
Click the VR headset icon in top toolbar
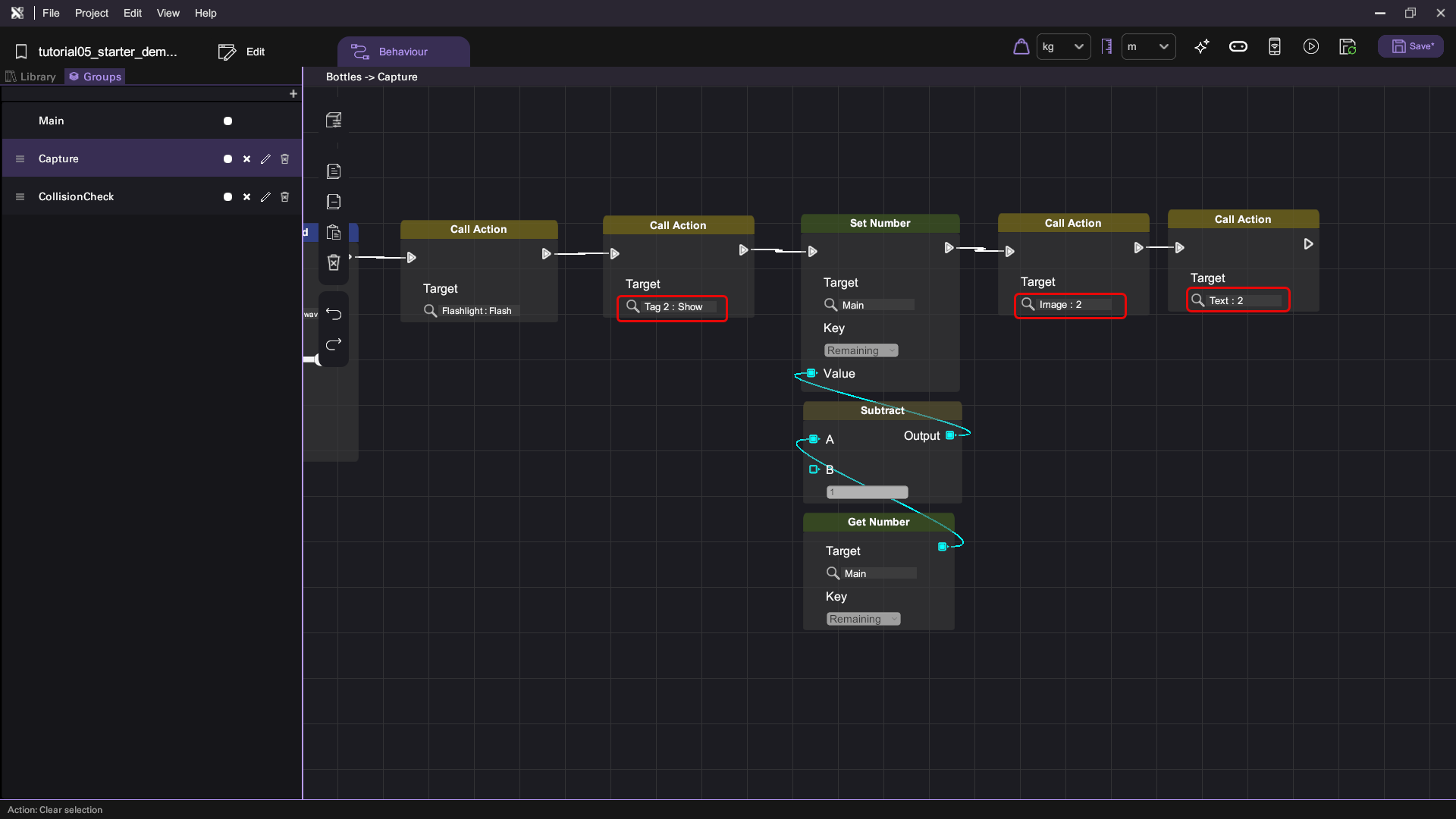(1238, 47)
